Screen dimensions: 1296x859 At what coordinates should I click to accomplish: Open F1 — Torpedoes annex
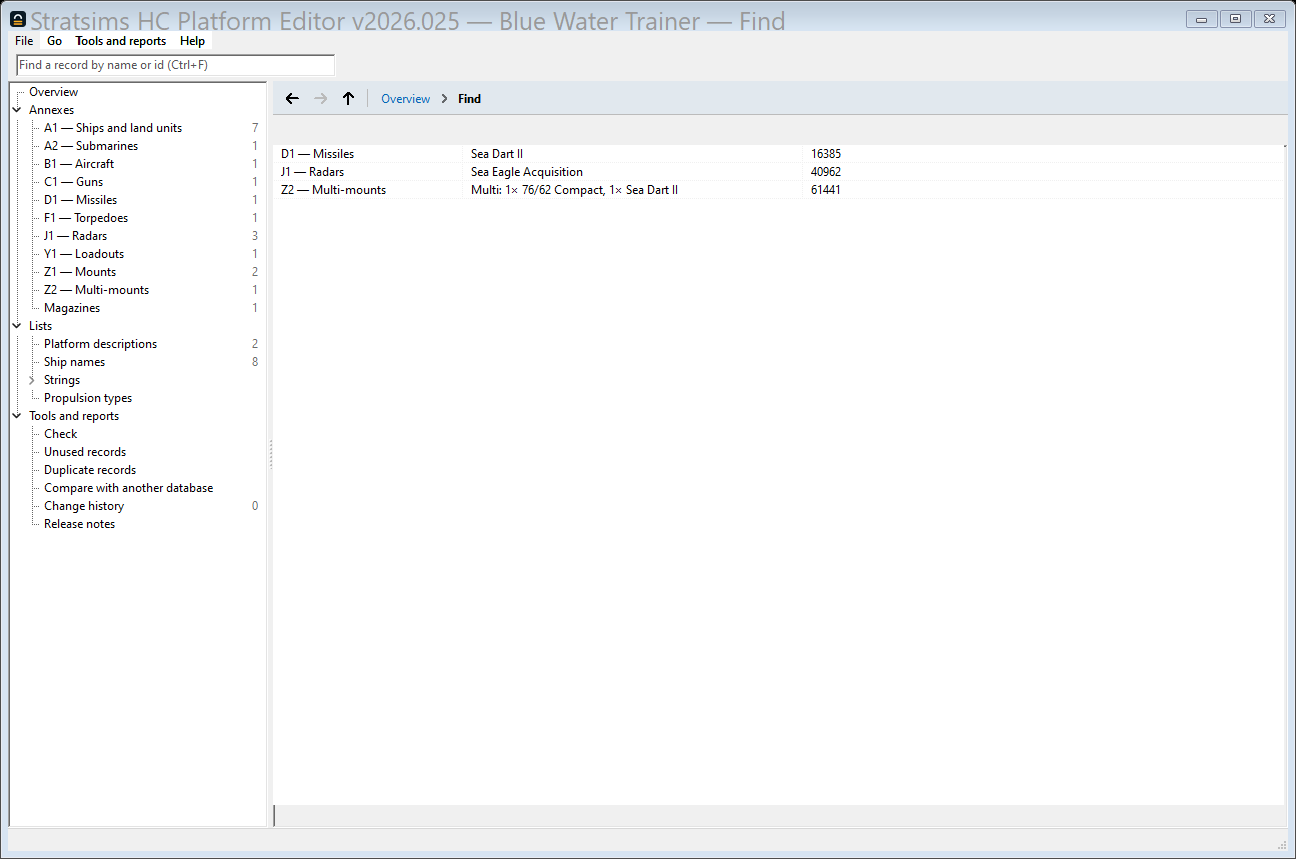(86, 218)
